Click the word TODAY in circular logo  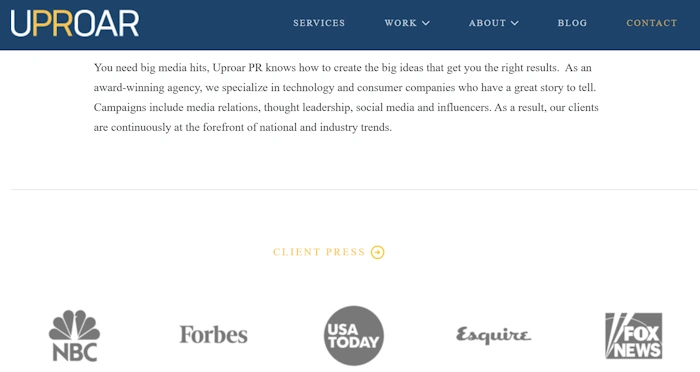pos(354,343)
